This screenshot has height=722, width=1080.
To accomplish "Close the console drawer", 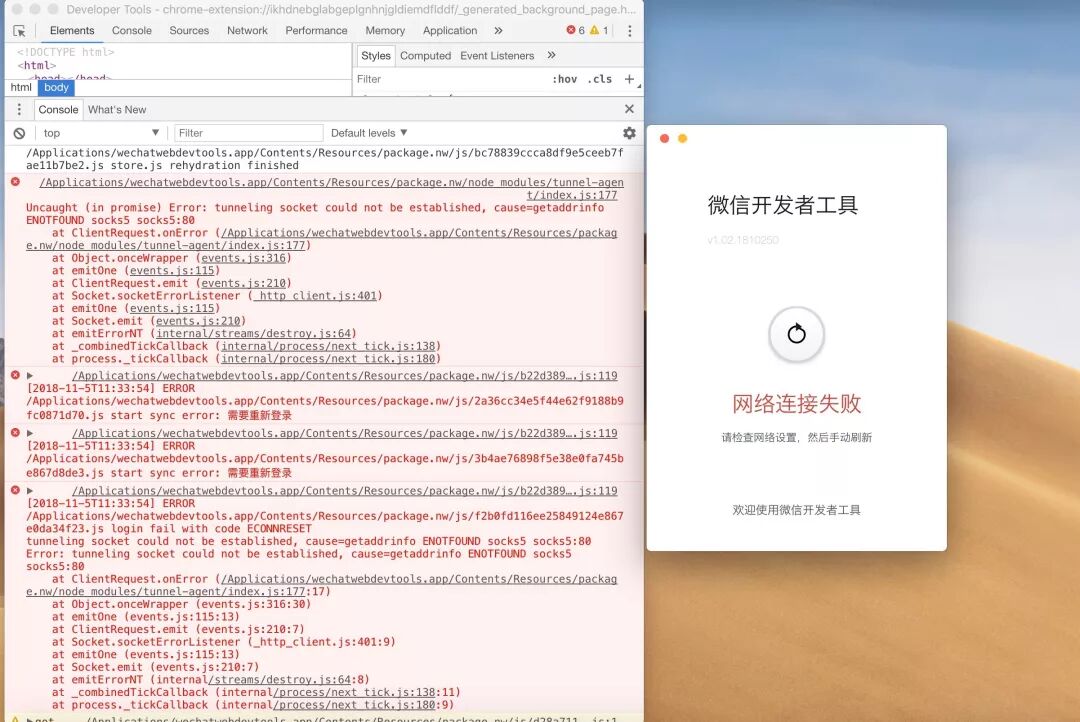I will pos(630,109).
